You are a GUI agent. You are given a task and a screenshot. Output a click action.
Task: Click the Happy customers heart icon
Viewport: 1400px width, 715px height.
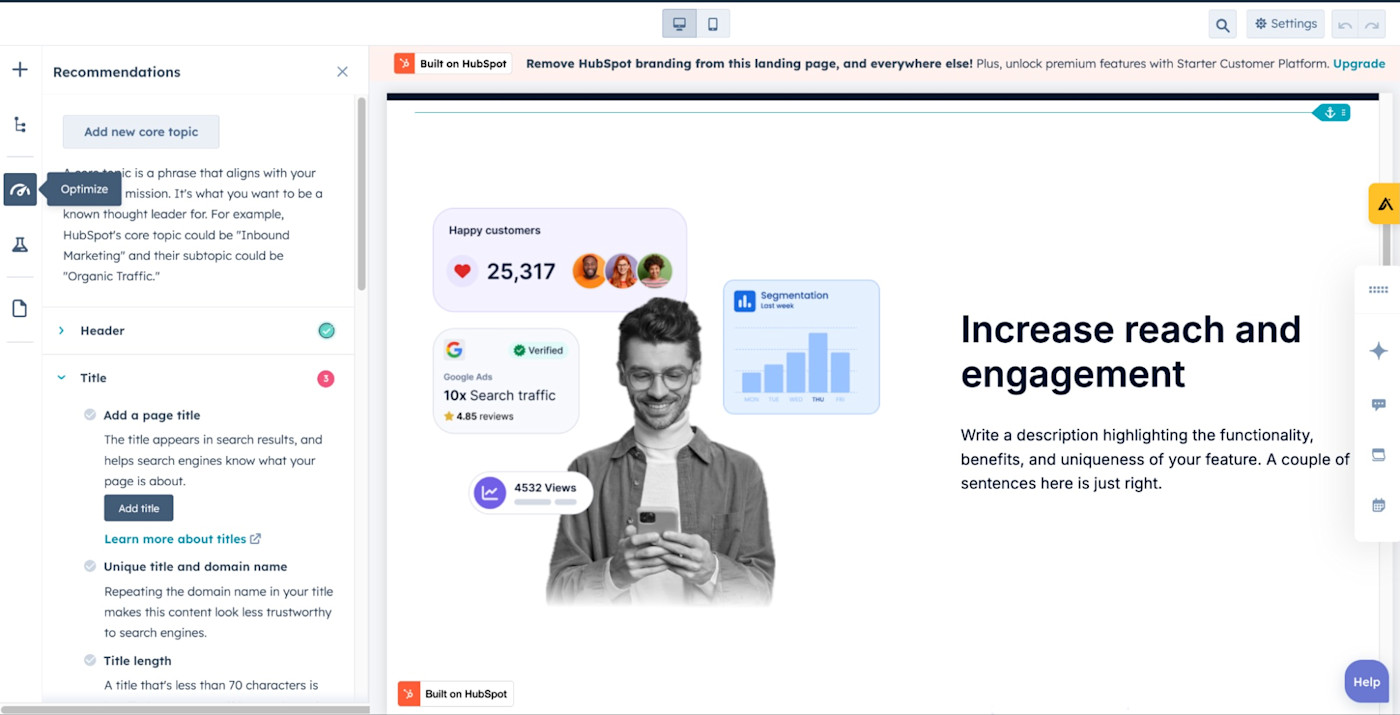[462, 270]
